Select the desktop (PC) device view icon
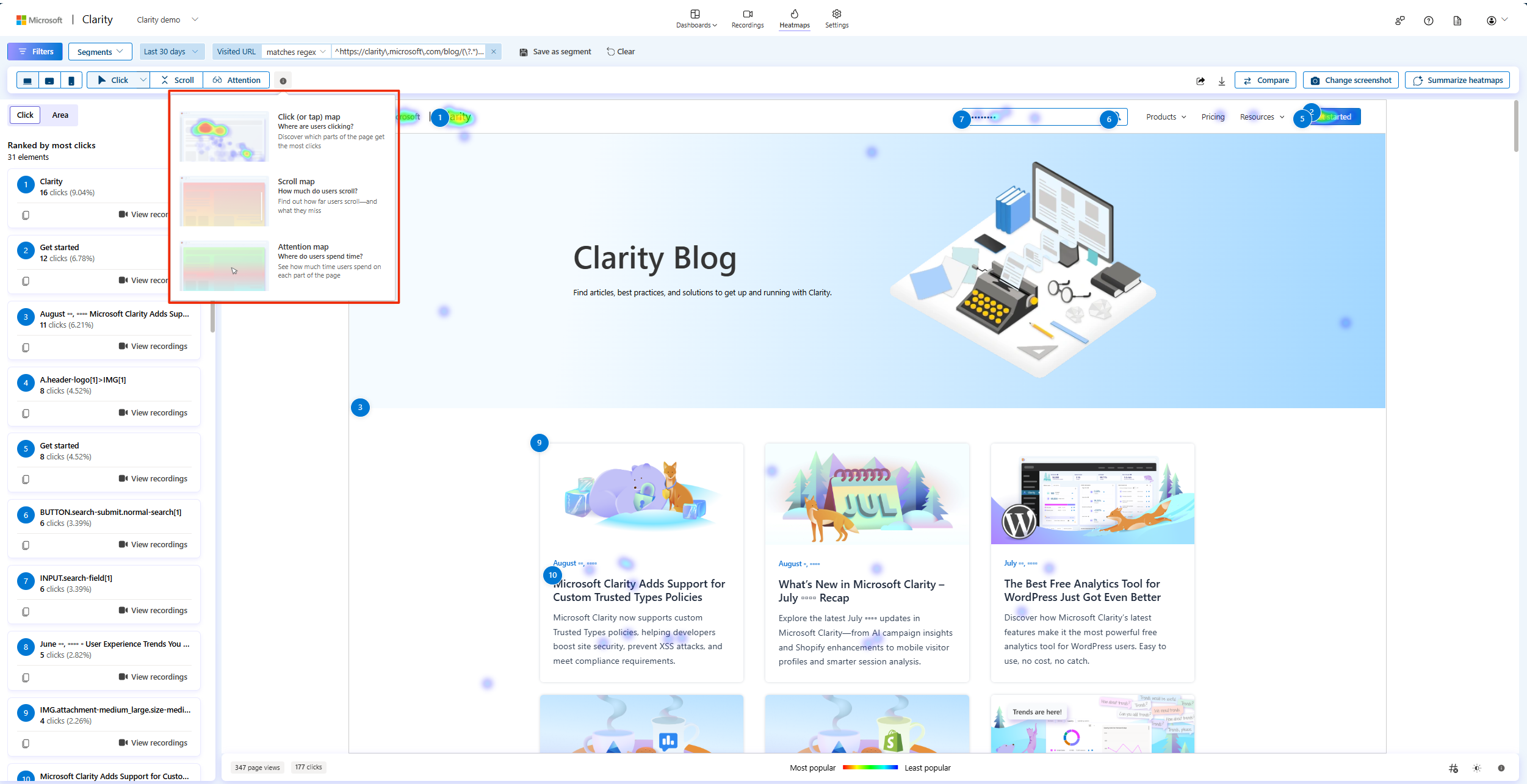Screen dimensions: 1527x784 [27, 81]
